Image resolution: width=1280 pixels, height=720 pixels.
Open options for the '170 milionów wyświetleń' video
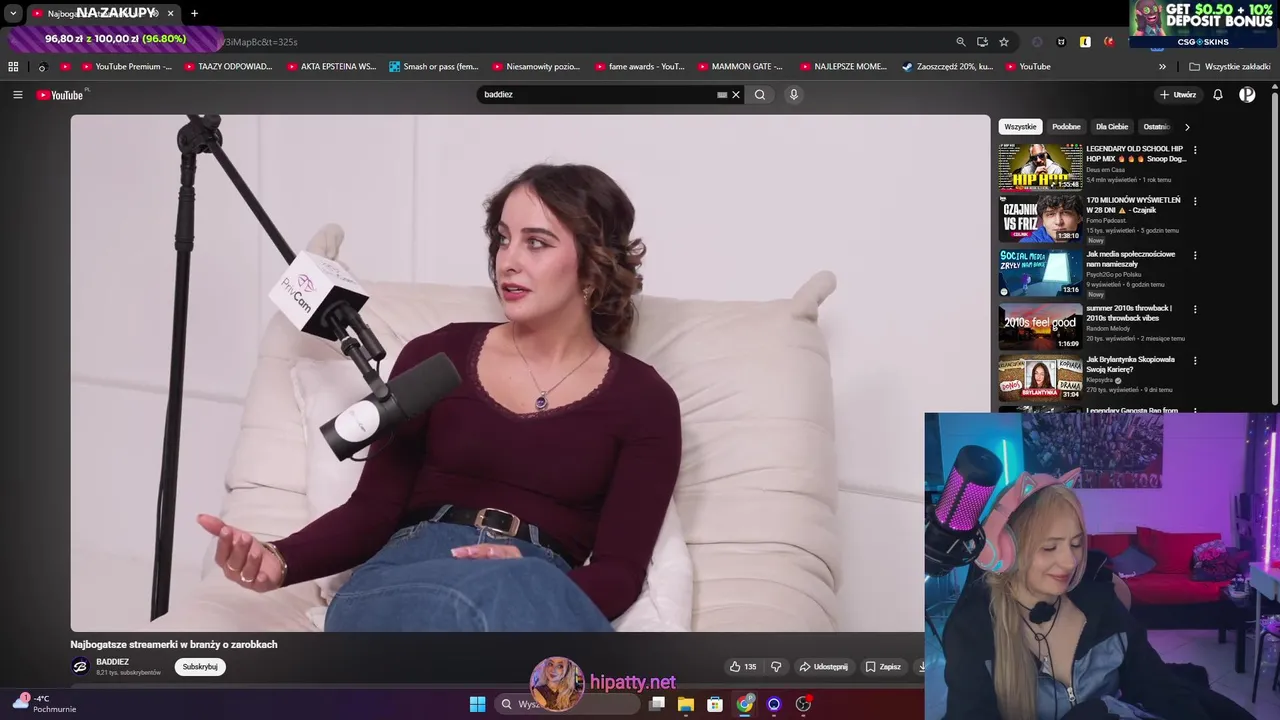click(x=1195, y=201)
